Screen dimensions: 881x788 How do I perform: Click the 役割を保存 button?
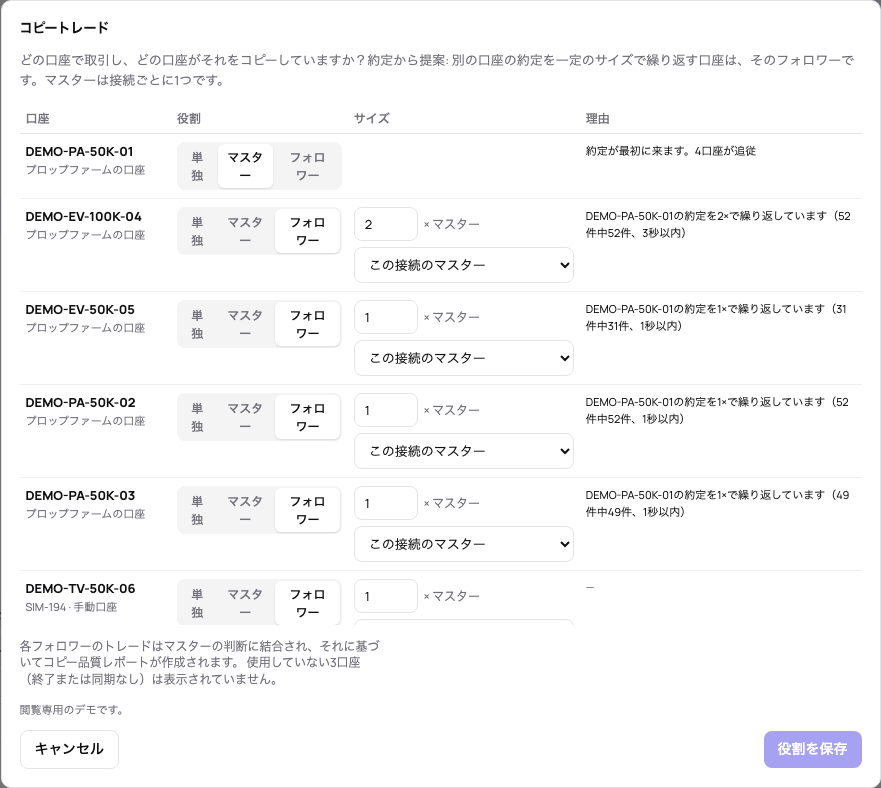coord(812,749)
